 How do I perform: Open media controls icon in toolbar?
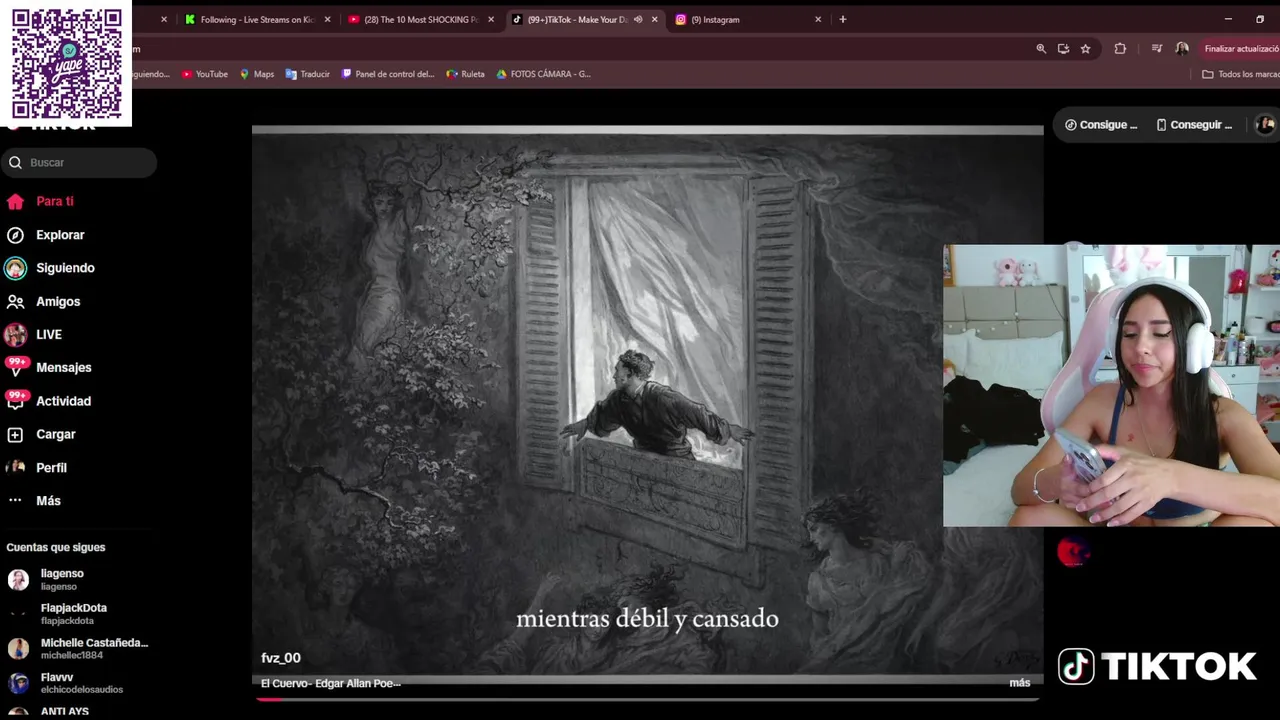(1157, 48)
